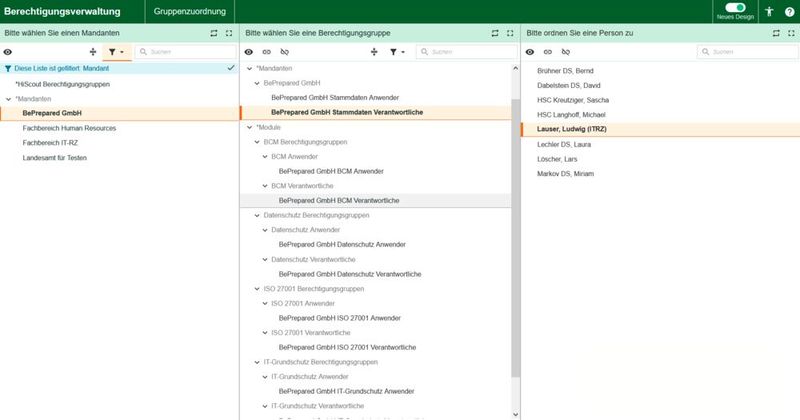Click collapse-tree icon in Berechtigungsgruppe toolbar
Viewport: 800px width, 420px height.
point(374,52)
